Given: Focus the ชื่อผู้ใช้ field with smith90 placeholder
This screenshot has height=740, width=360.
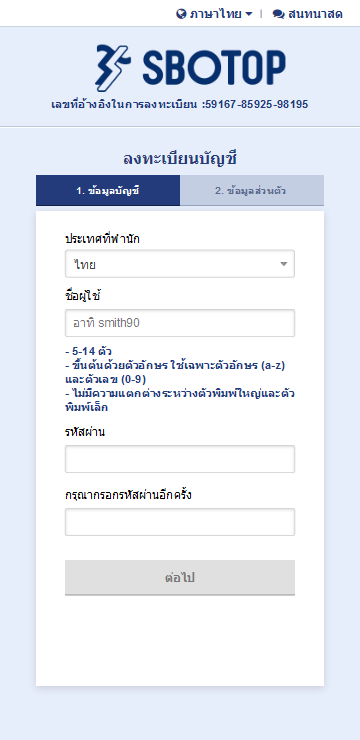Looking at the screenshot, I should 180,323.
